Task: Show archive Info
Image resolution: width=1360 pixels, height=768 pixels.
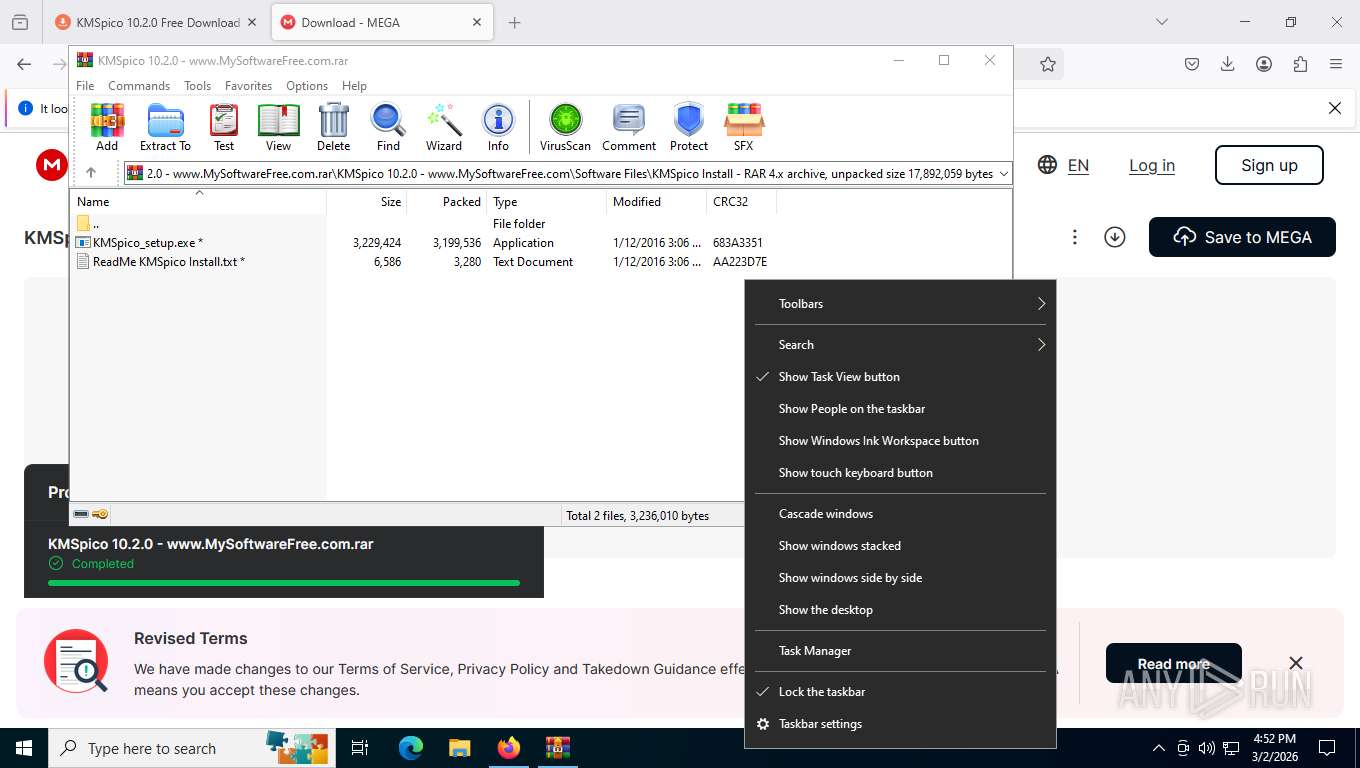Action: click(498, 127)
